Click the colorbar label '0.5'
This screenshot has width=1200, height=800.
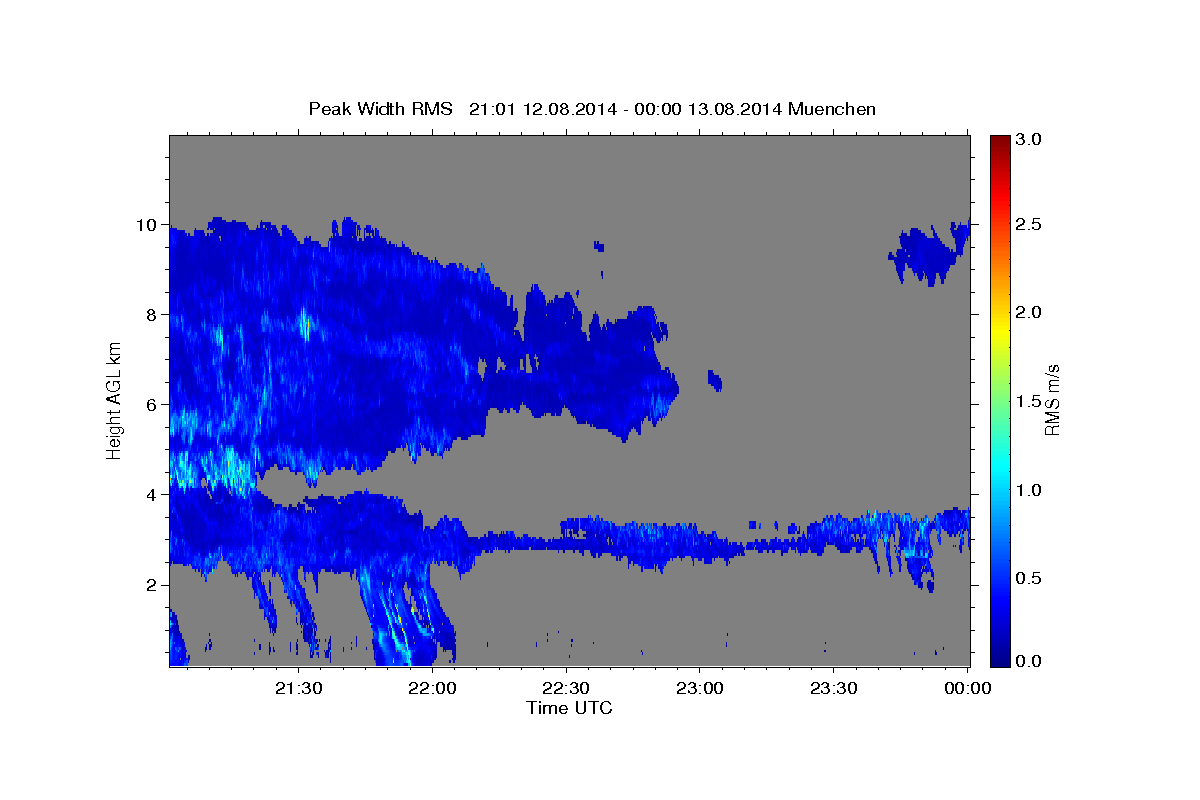click(x=1029, y=579)
